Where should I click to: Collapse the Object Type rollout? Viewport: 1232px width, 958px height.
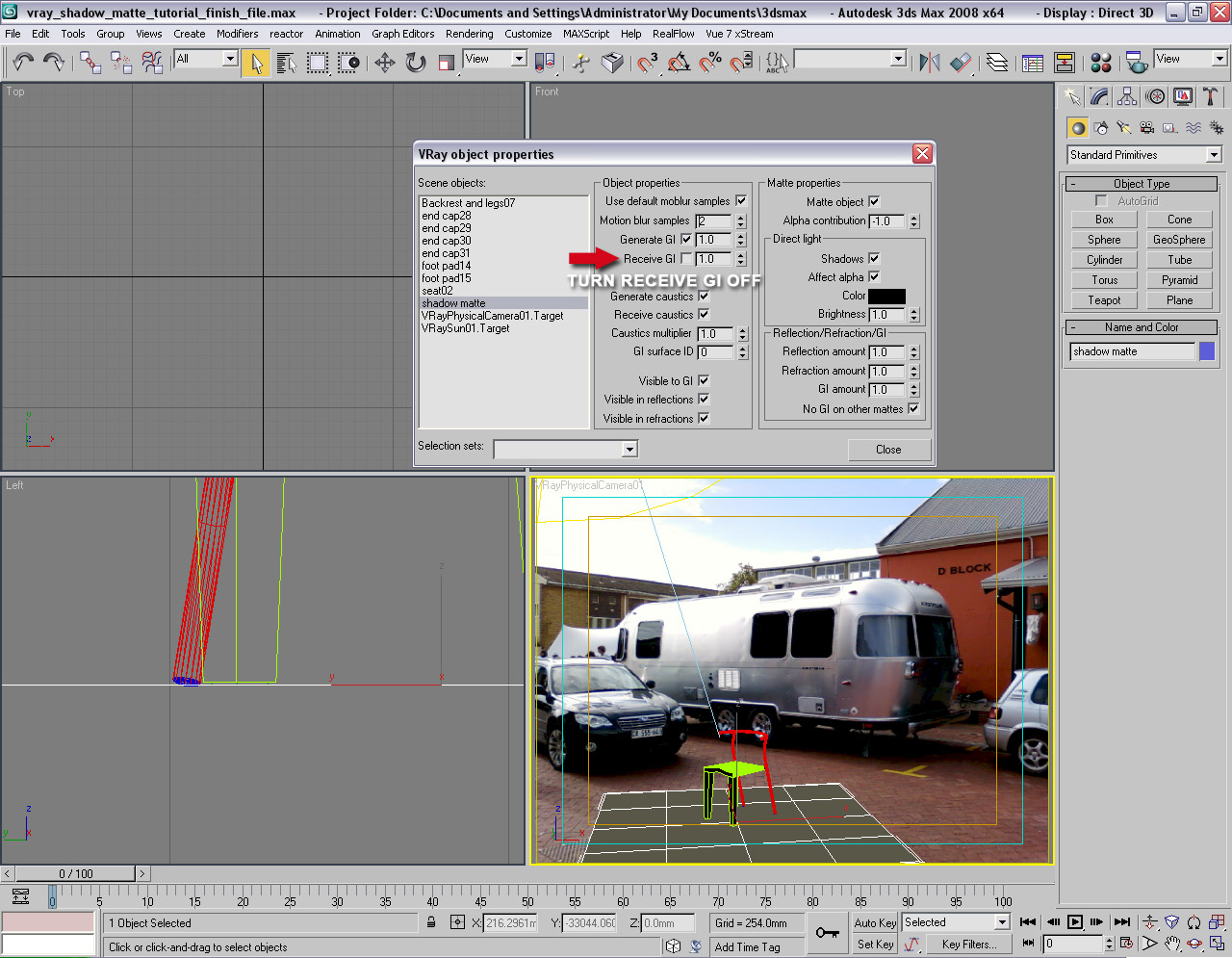(x=1142, y=184)
